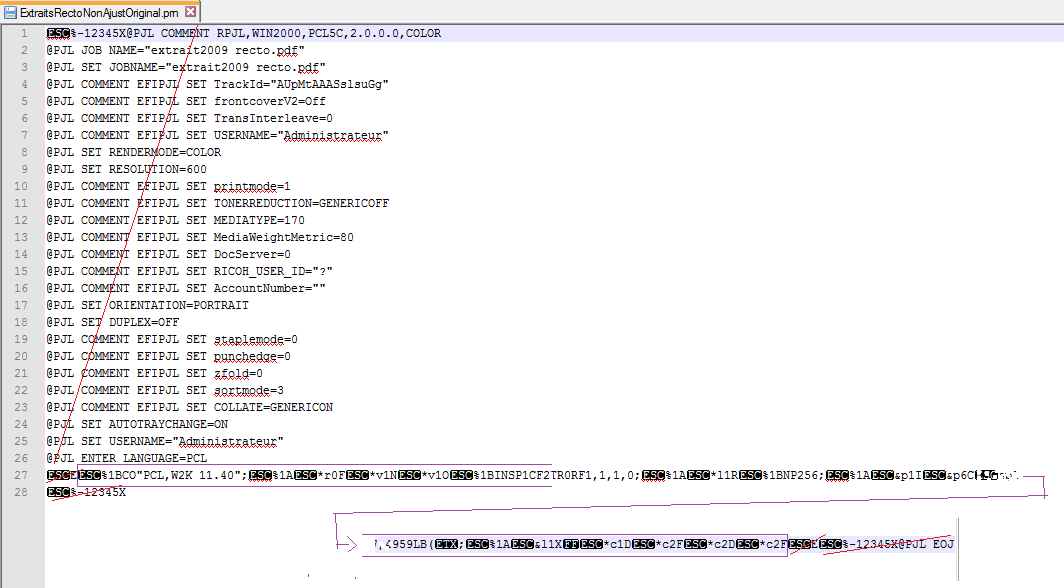Click the ETX control symbol in the bottom excerpt
Screen dimensions: 1064x588
[446, 544]
